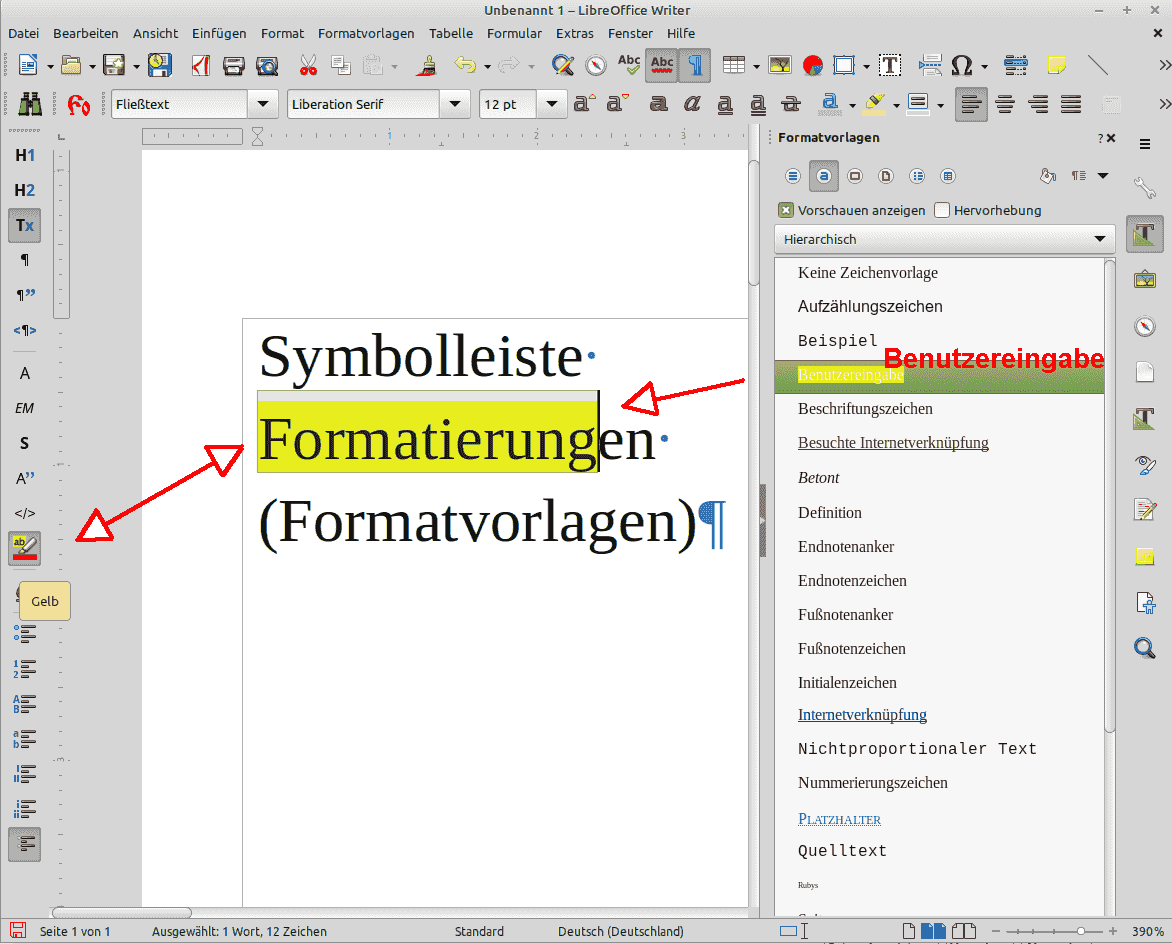
Task: Open sidebar Properties wrench icon
Action: 1144,187
